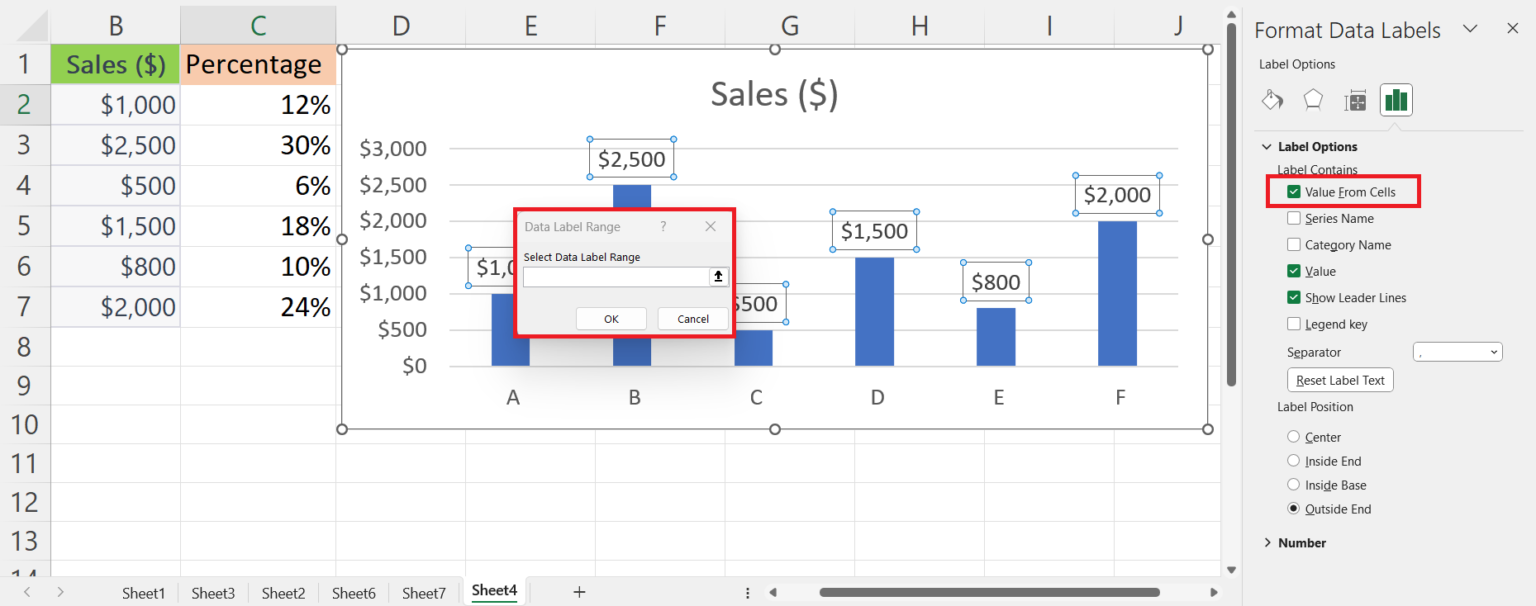Expand the Number section

click(1268, 542)
